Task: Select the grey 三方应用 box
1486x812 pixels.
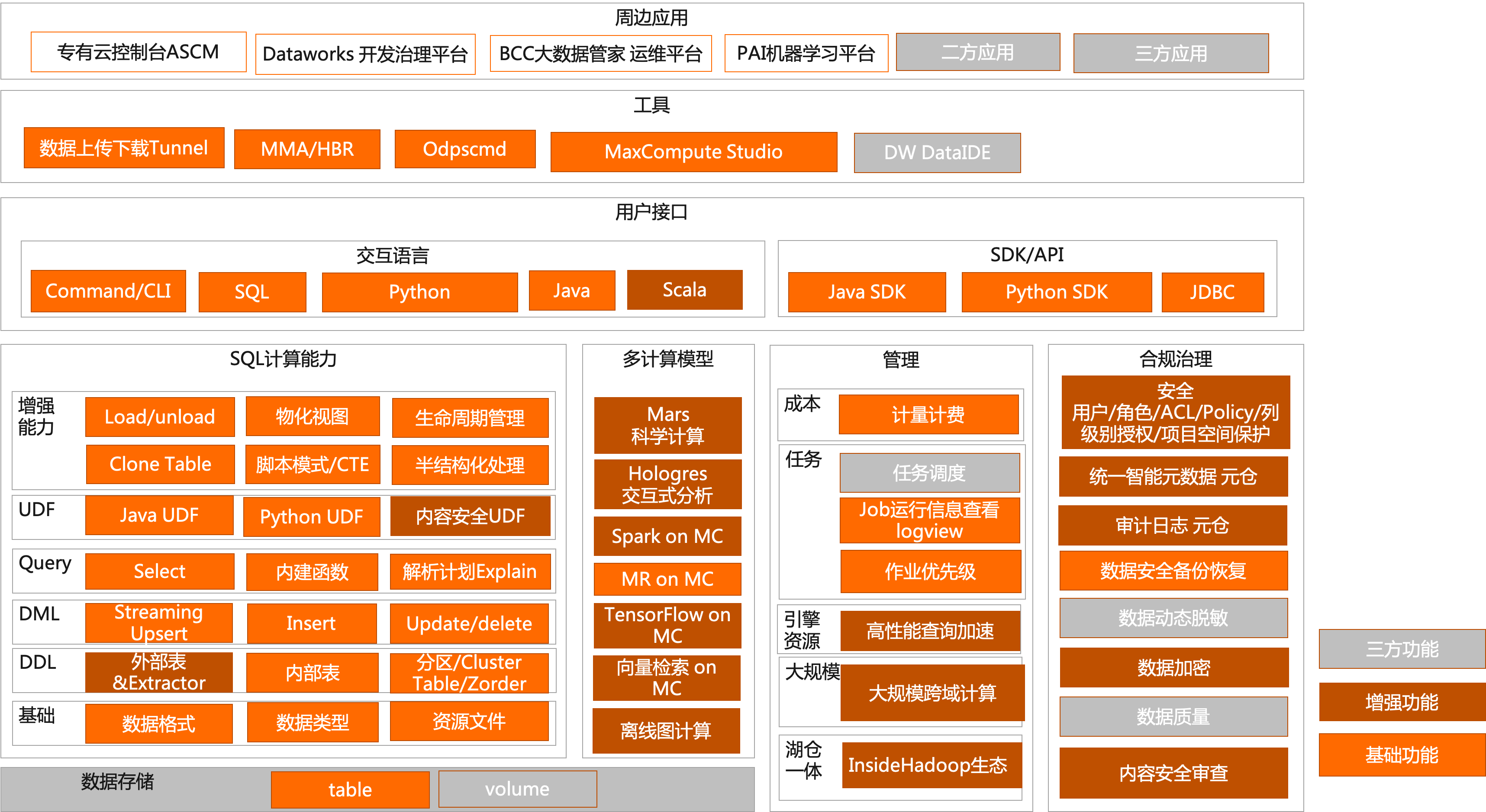Action: pyautogui.click(x=1170, y=54)
